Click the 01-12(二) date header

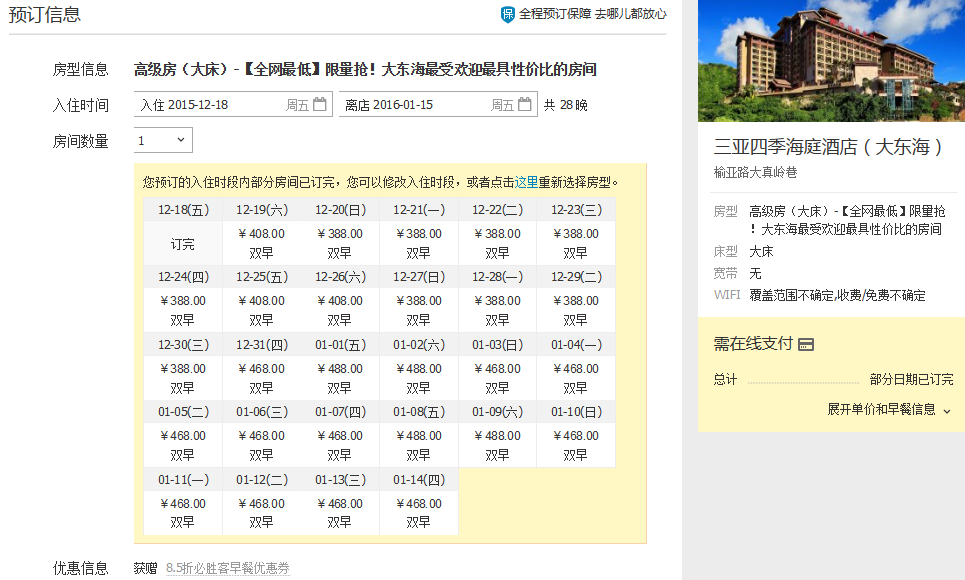tap(262, 480)
